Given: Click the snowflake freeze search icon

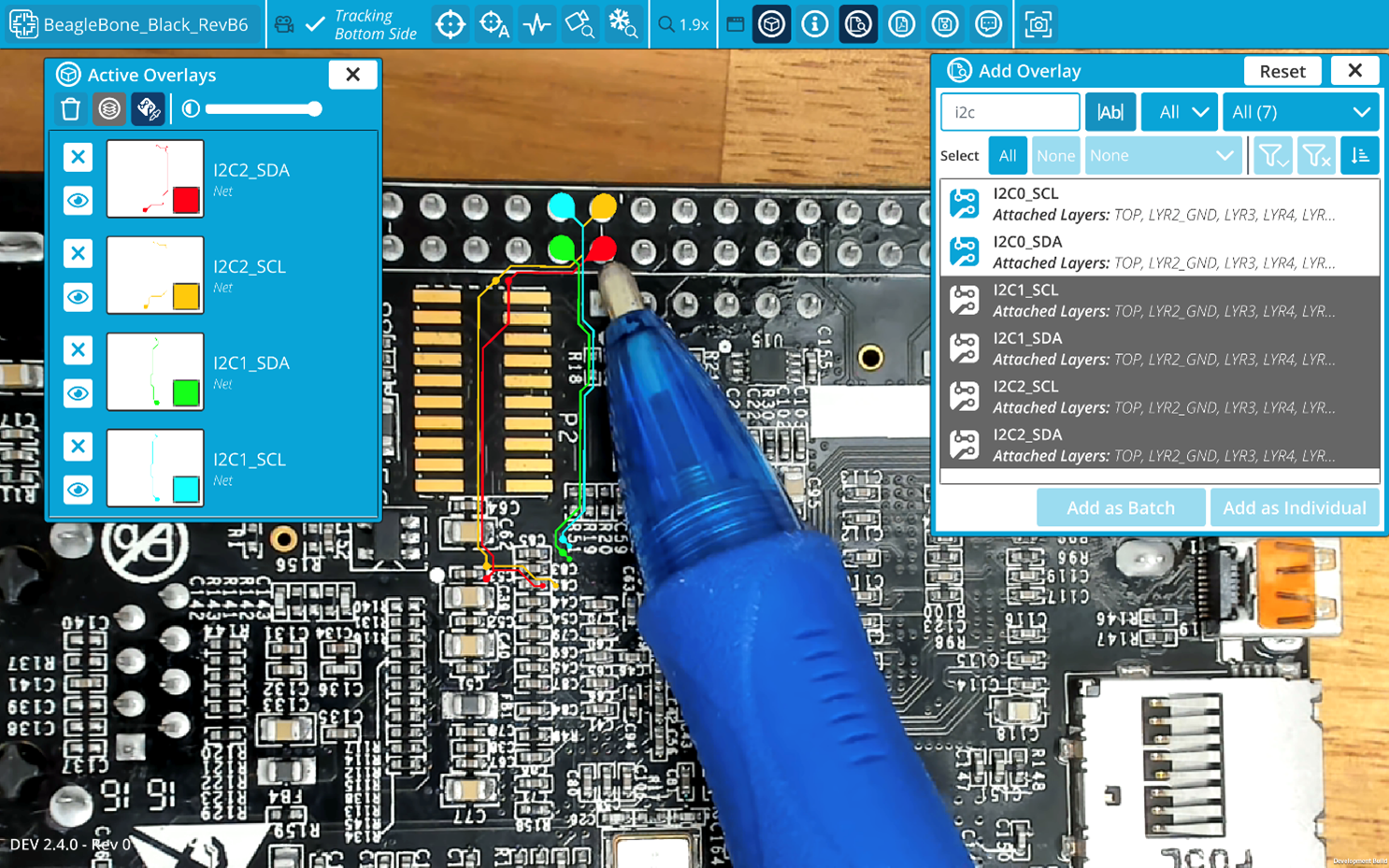Looking at the screenshot, I should coord(623,24).
